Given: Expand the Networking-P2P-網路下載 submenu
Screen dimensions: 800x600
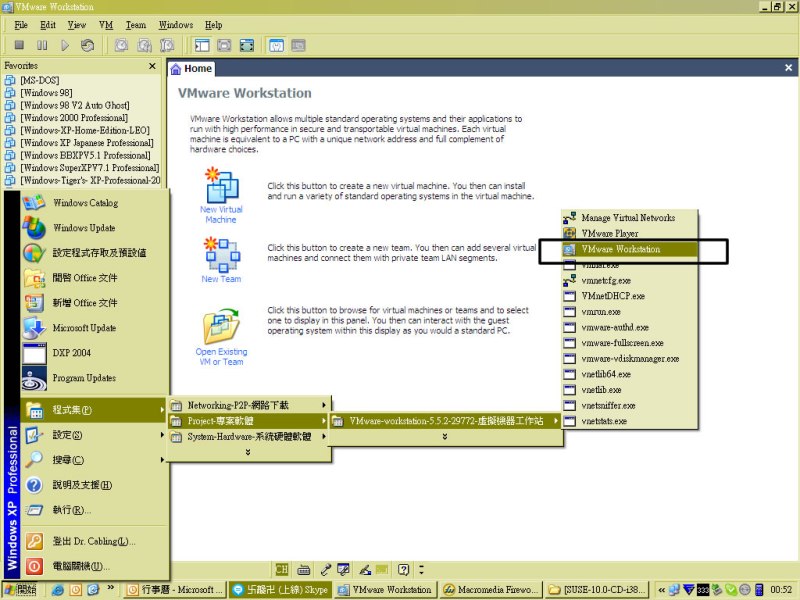Looking at the screenshot, I should tap(249, 405).
